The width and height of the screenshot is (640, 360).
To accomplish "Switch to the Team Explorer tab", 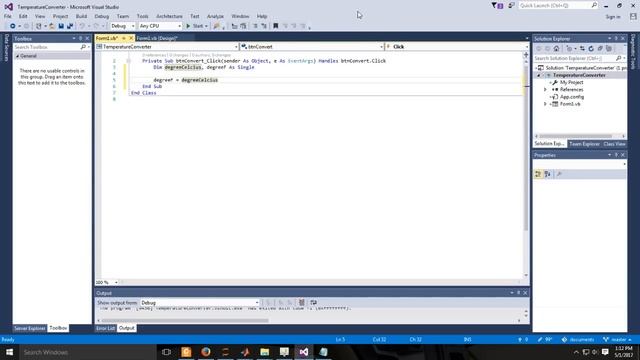I will point(584,144).
